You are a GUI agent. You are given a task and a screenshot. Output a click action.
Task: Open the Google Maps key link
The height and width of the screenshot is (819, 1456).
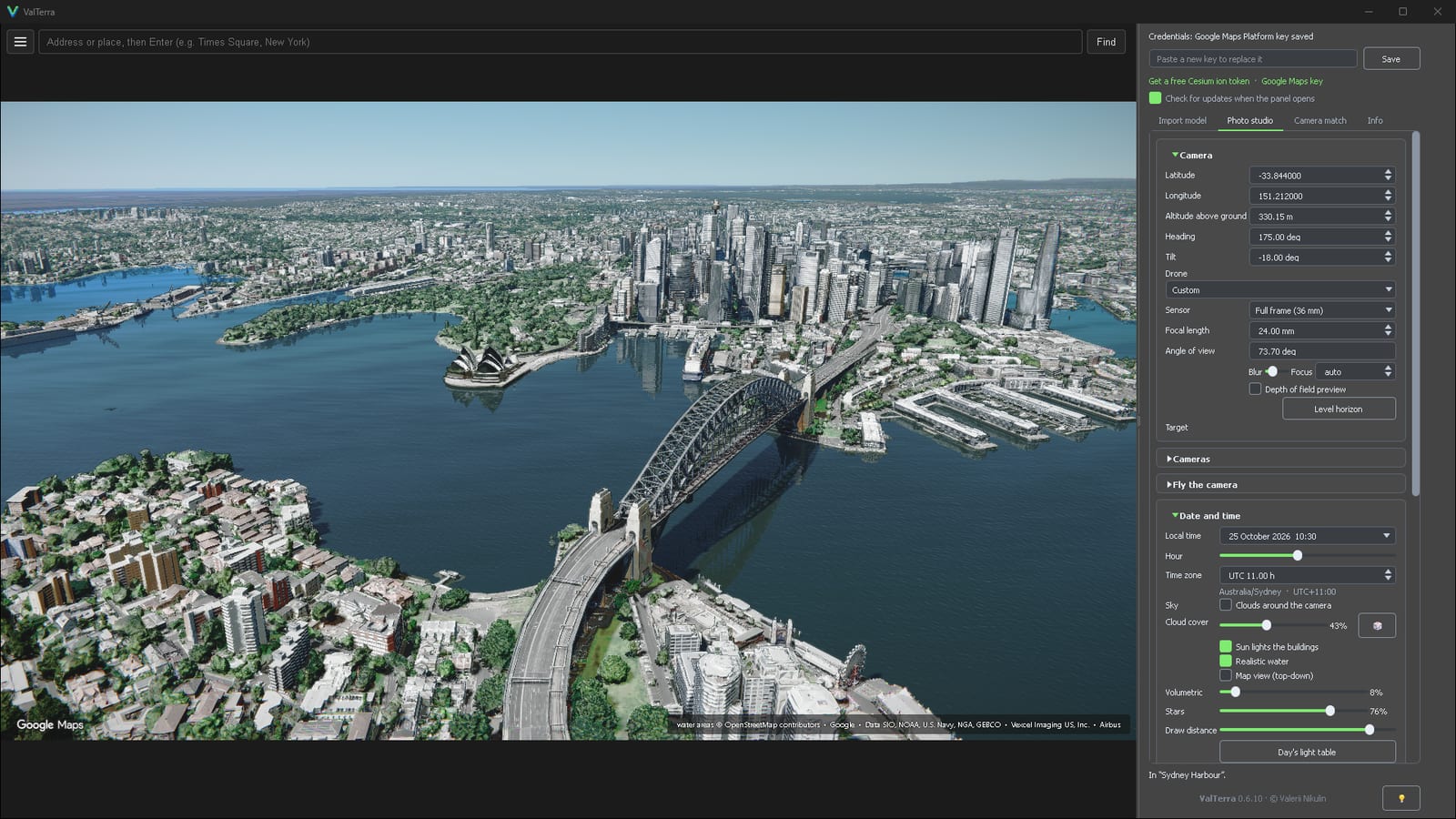tap(1292, 81)
